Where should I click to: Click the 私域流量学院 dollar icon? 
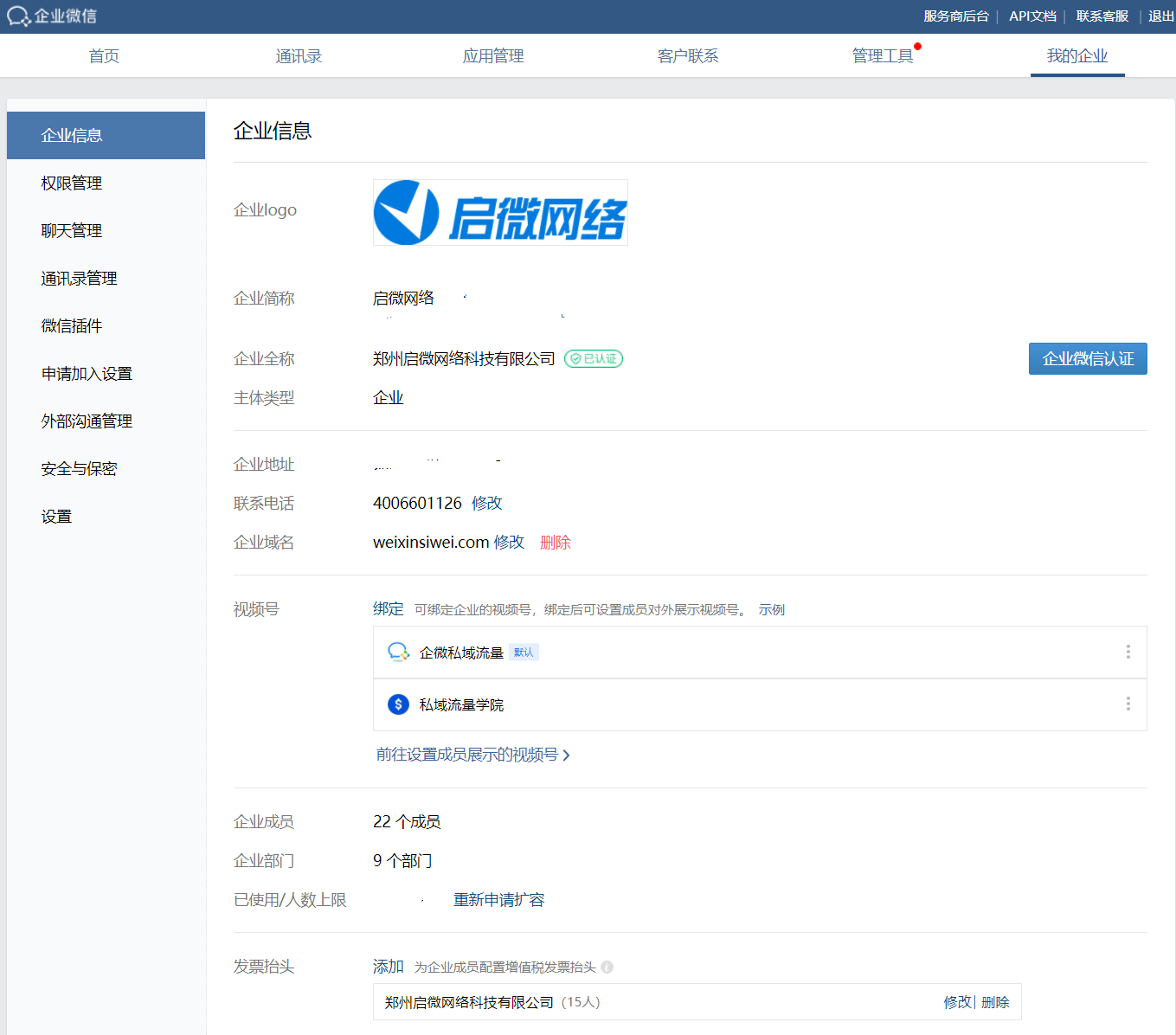398,704
